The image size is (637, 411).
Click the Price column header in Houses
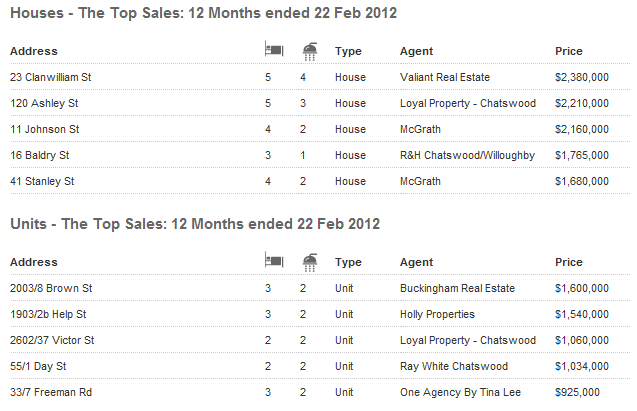569,51
